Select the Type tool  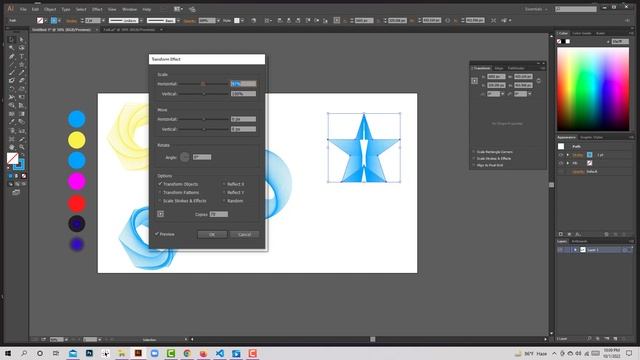(x=22, y=56)
